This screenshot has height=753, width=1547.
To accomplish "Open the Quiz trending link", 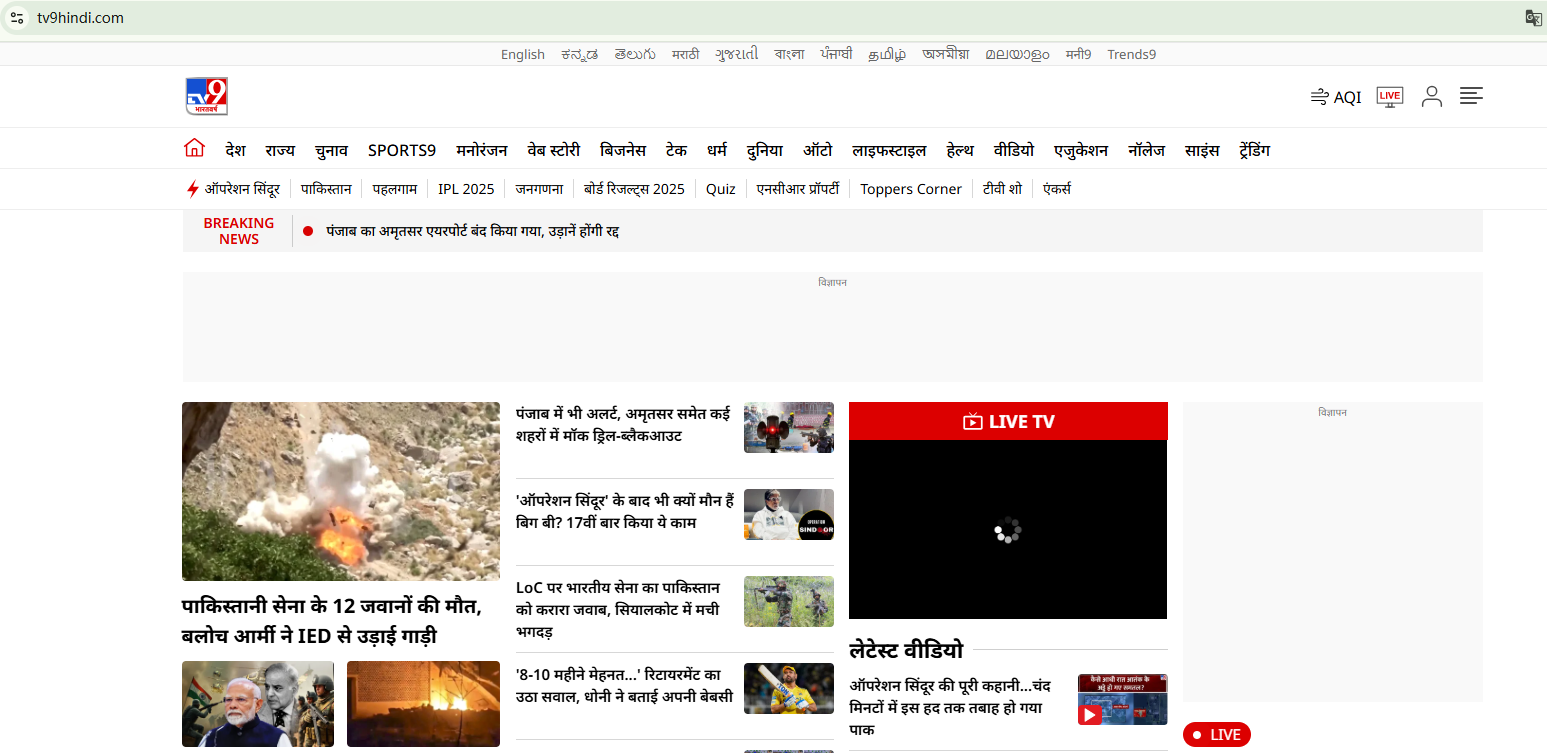I will tap(720, 189).
